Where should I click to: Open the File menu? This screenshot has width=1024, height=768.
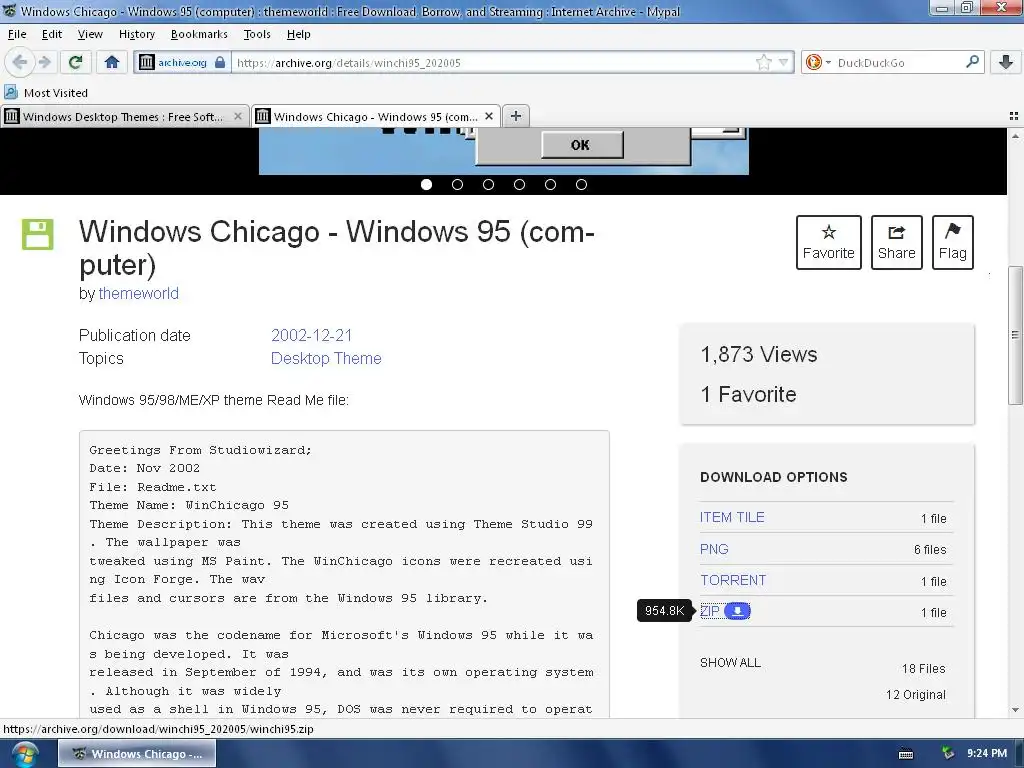17,34
